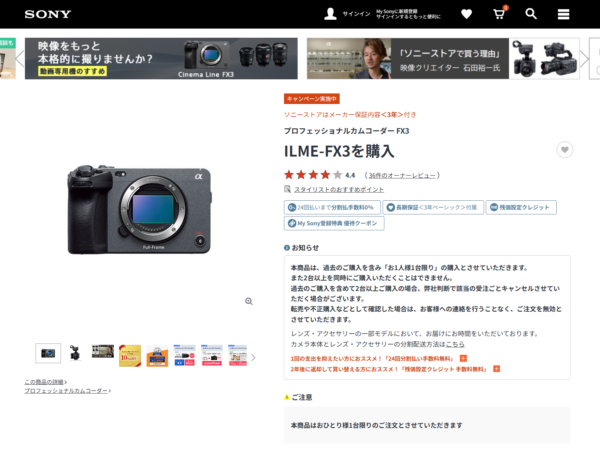The height and width of the screenshot is (463, 600).
Task: Click the SONY logo
Action: [x=48, y=14]
